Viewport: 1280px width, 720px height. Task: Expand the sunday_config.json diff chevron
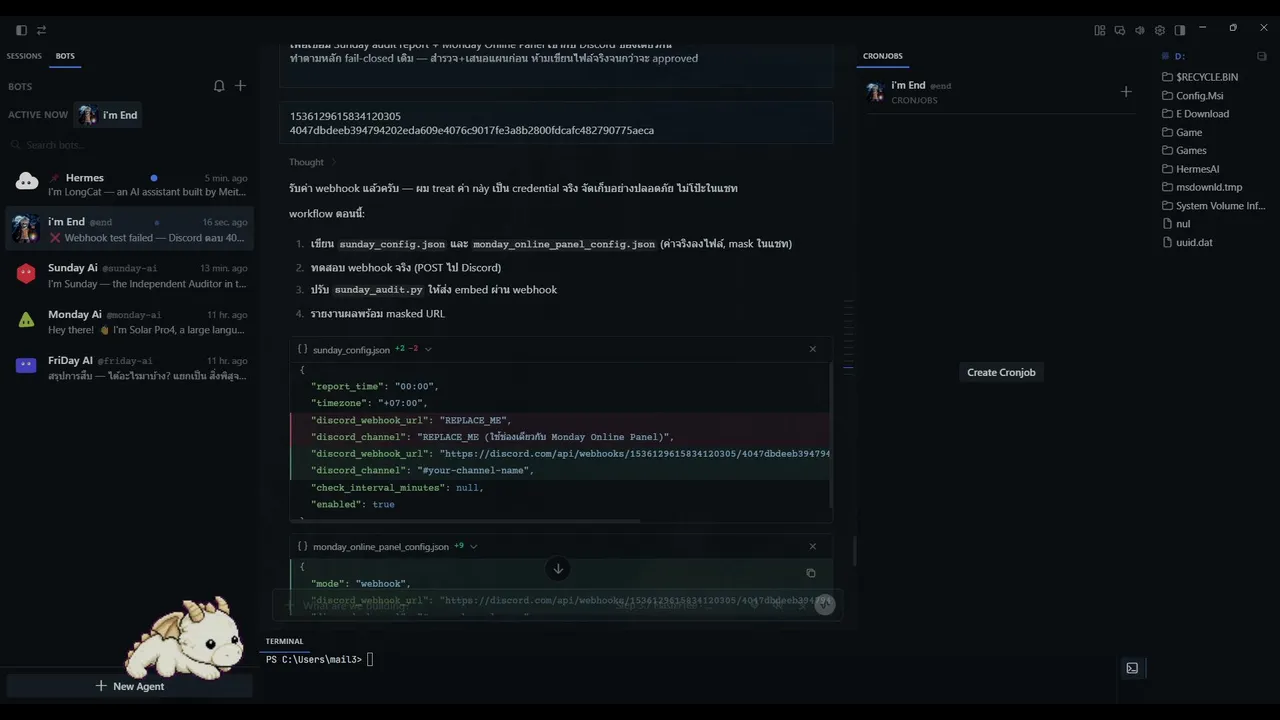(428, 349)
